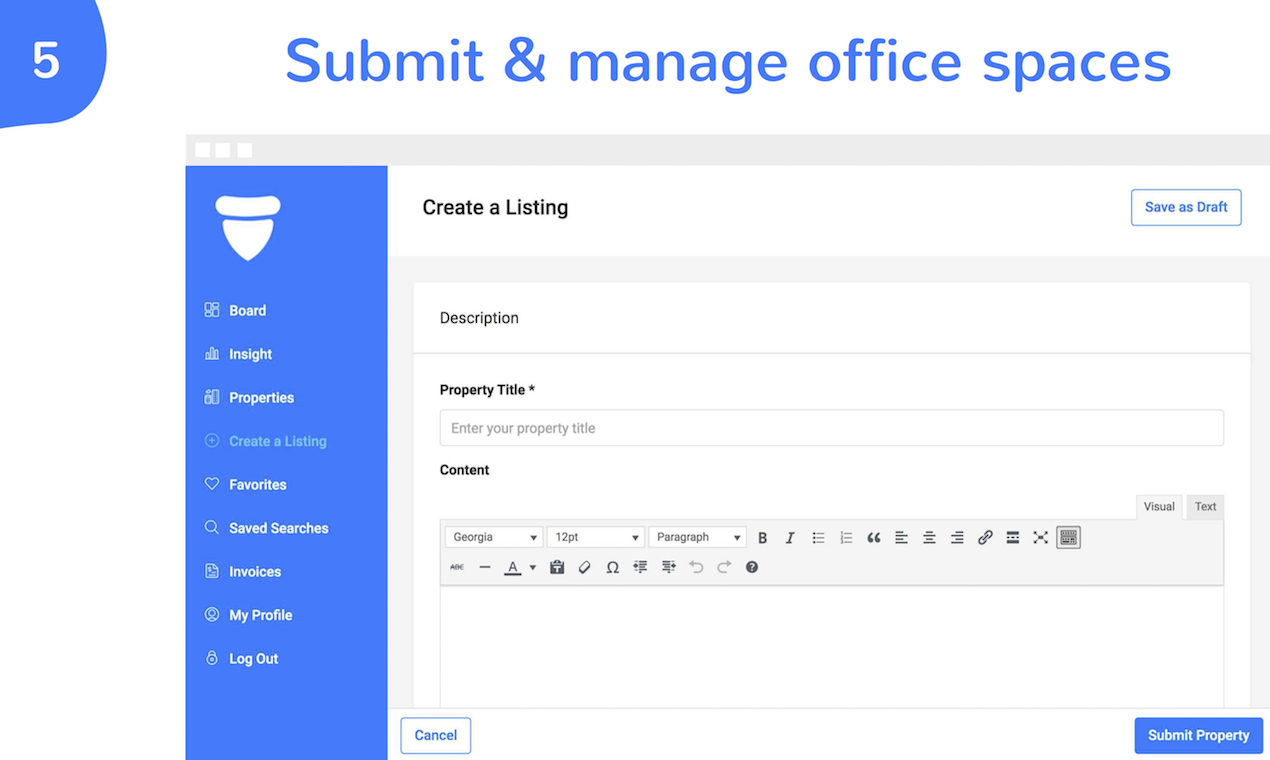
Task: Insert a blockquote
Action: point(873,537)
